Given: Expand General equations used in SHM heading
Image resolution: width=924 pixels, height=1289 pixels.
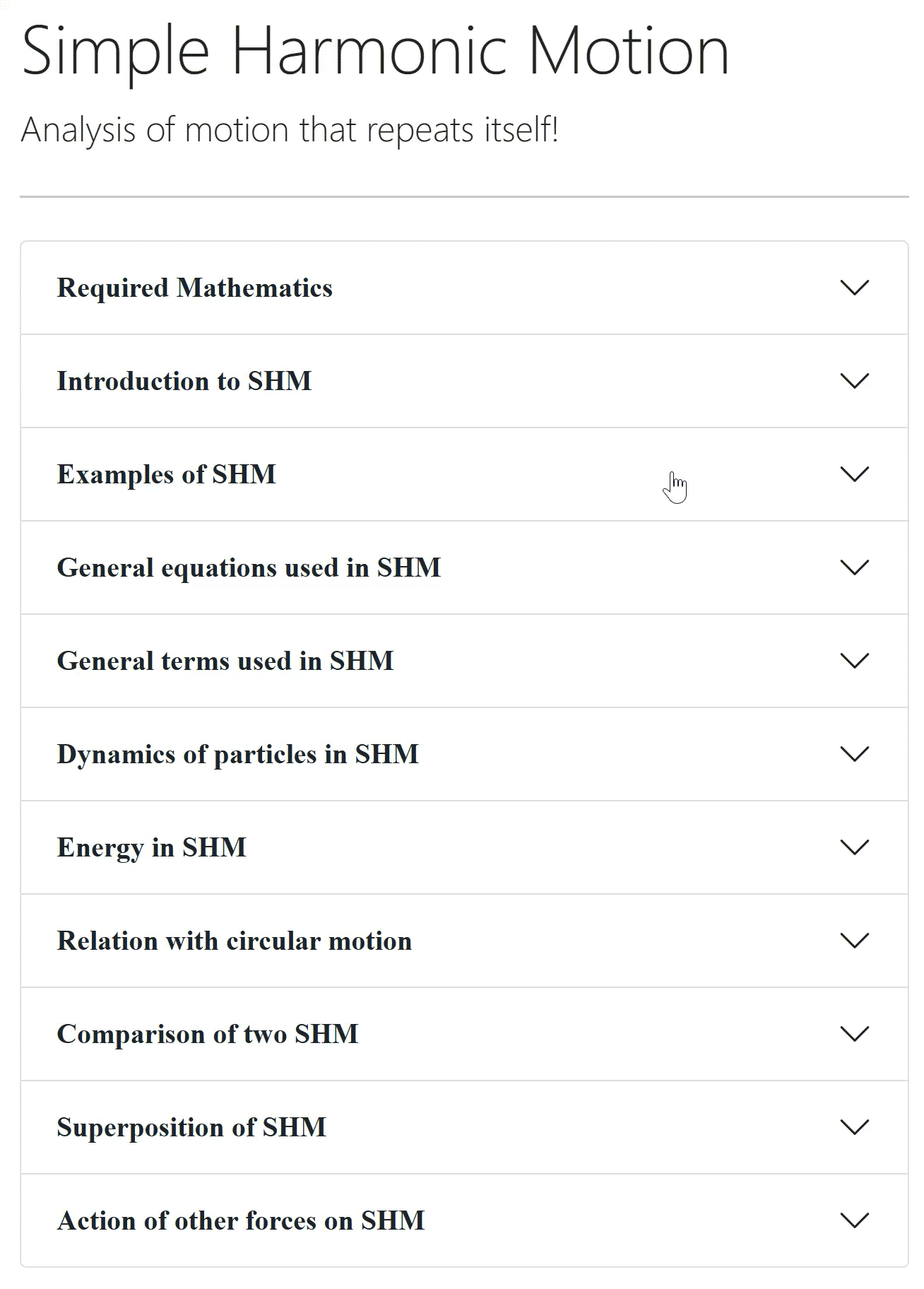Looking at the screenshot, I should [249, 568].
